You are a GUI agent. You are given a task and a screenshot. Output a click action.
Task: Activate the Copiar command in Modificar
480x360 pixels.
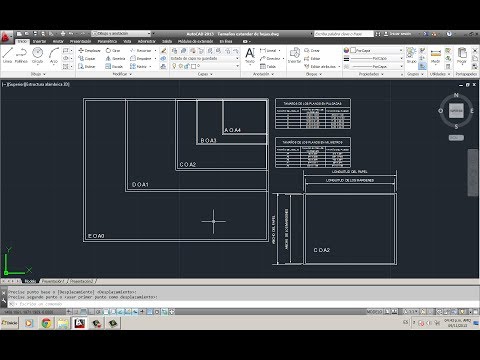(87, 58)
